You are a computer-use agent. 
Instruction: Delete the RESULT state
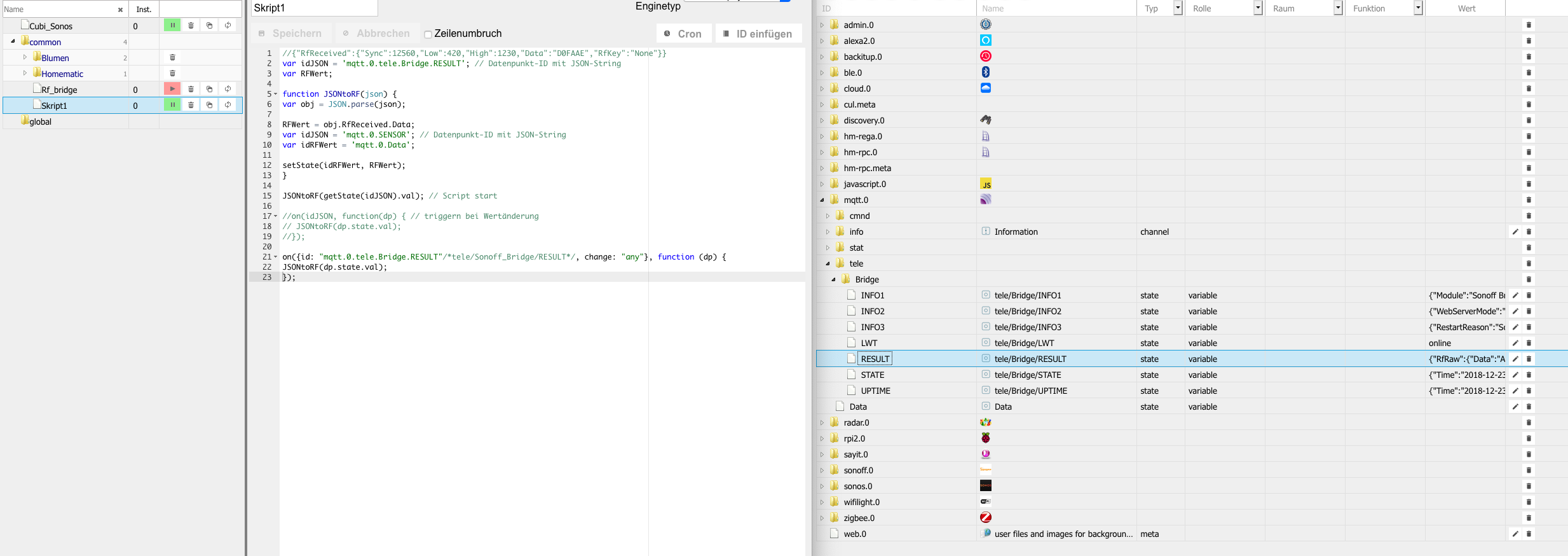click(x=1529, y=359)
